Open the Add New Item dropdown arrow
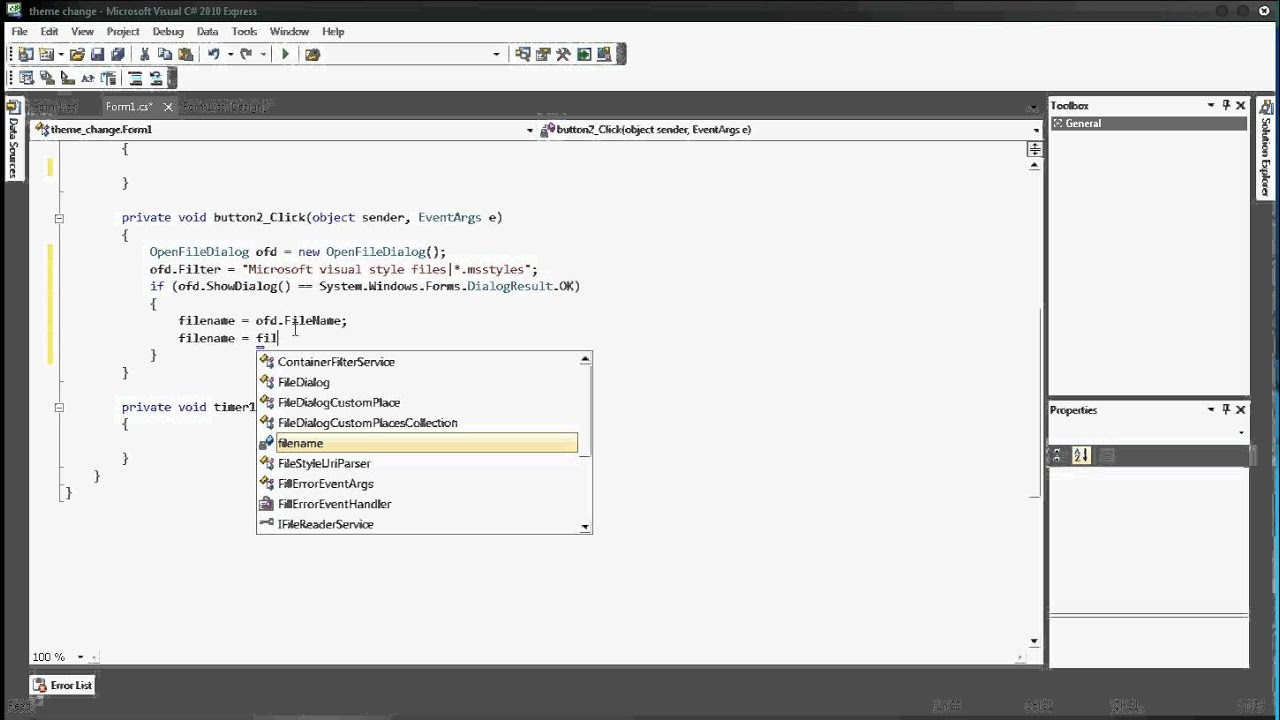1280x720 pixels. [x=61, y=55]
